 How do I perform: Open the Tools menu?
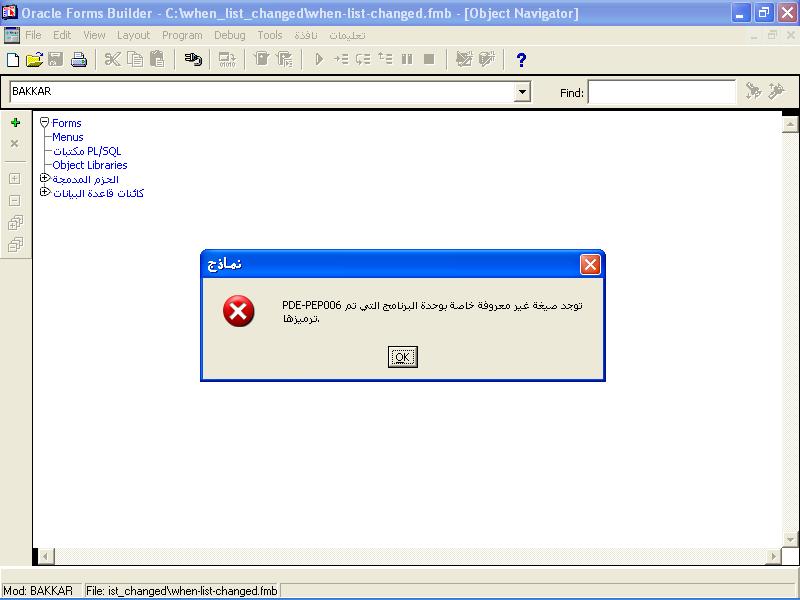click(270, 35)
